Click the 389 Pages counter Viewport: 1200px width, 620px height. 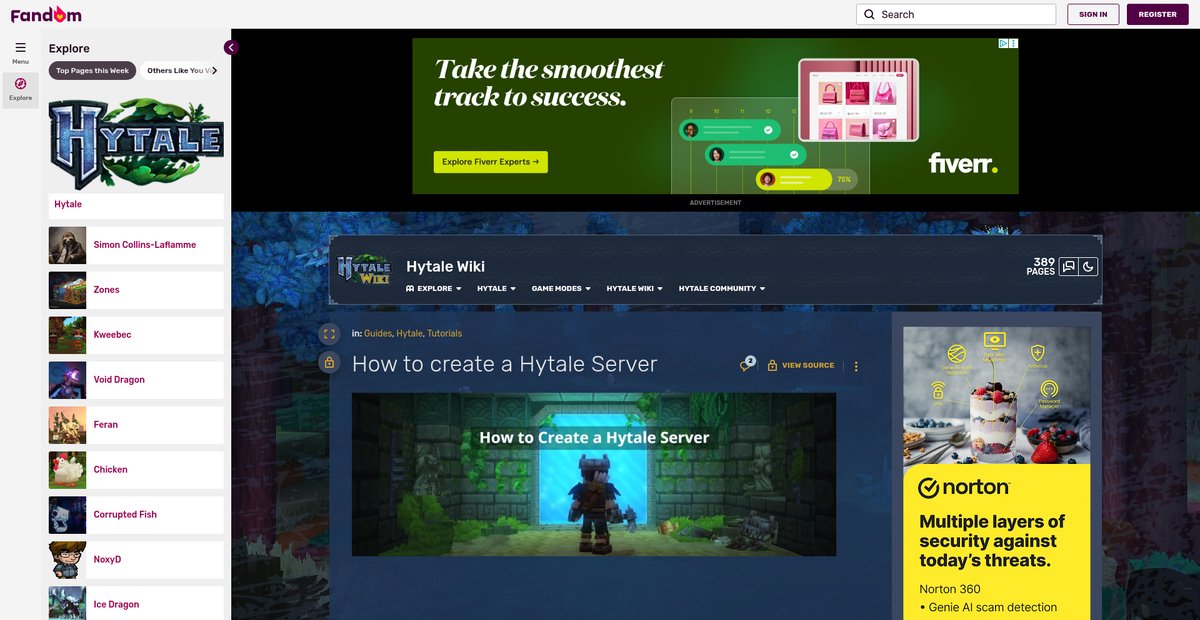pos(1041,267)
